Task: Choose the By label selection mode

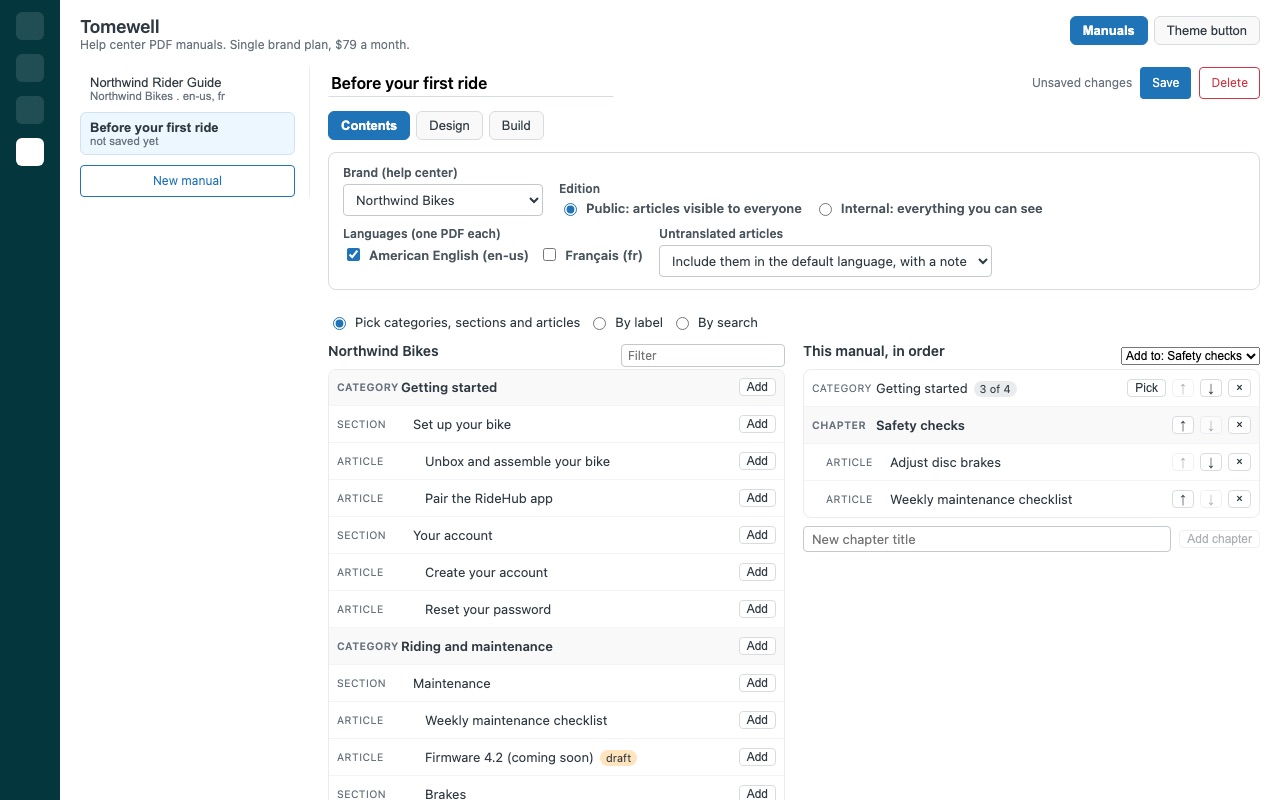Action: [600, 323]
